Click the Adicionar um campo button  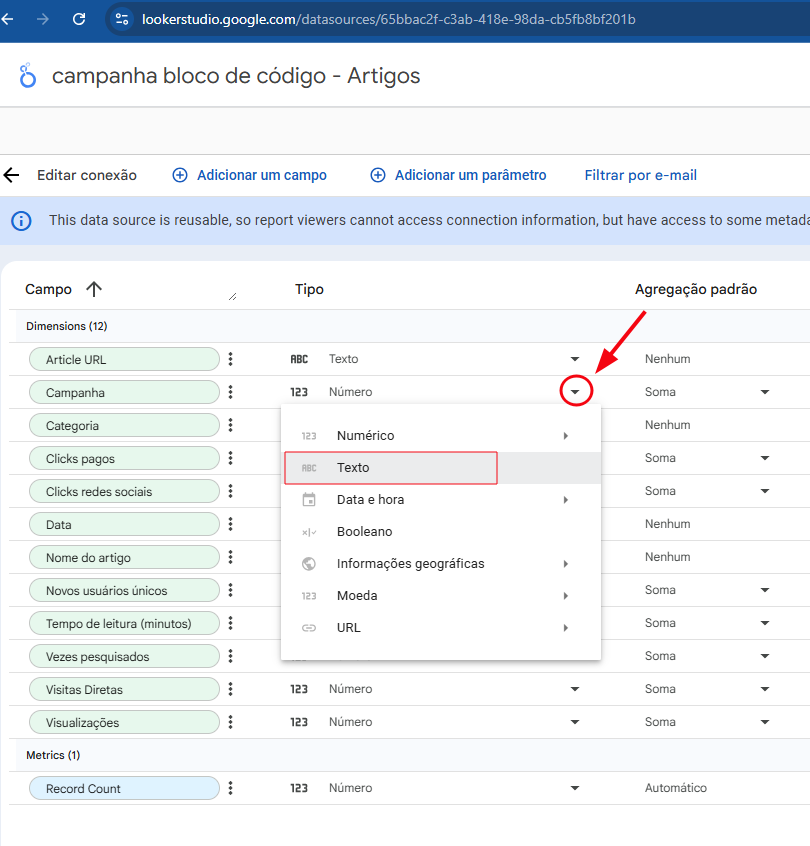pos(249,174)
